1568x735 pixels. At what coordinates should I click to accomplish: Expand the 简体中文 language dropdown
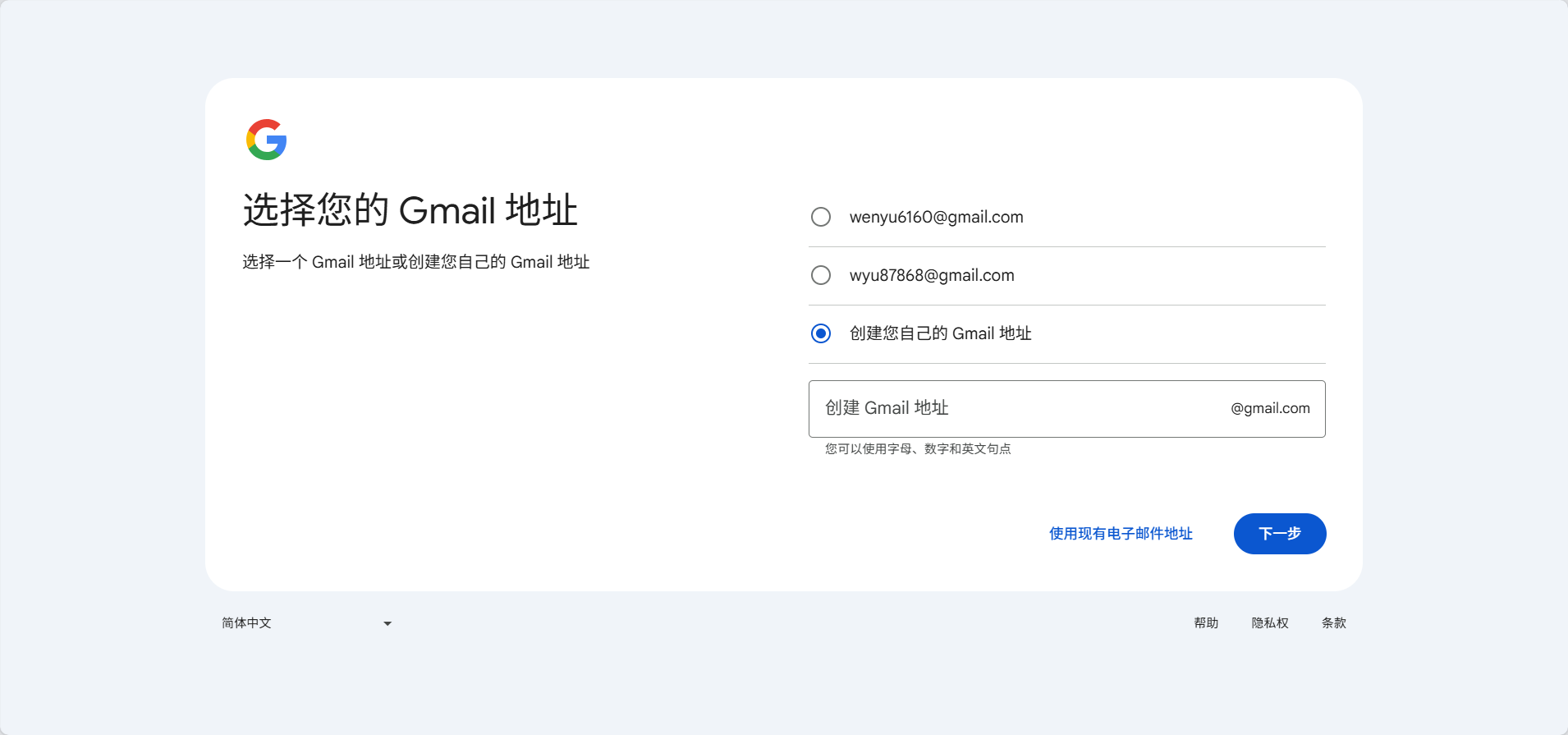[x=307, y=623]
